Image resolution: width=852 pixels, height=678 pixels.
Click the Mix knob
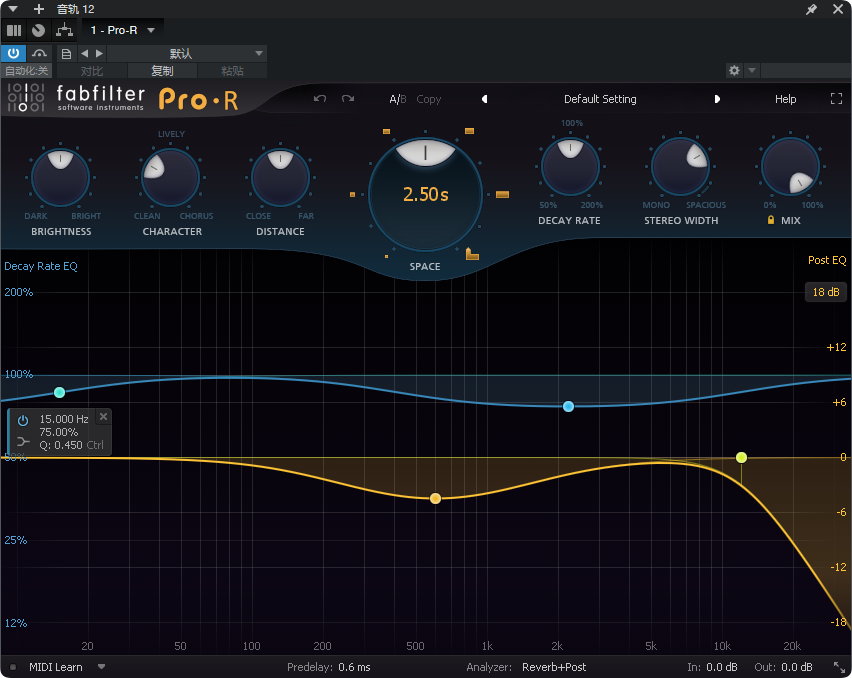point(790,166)
